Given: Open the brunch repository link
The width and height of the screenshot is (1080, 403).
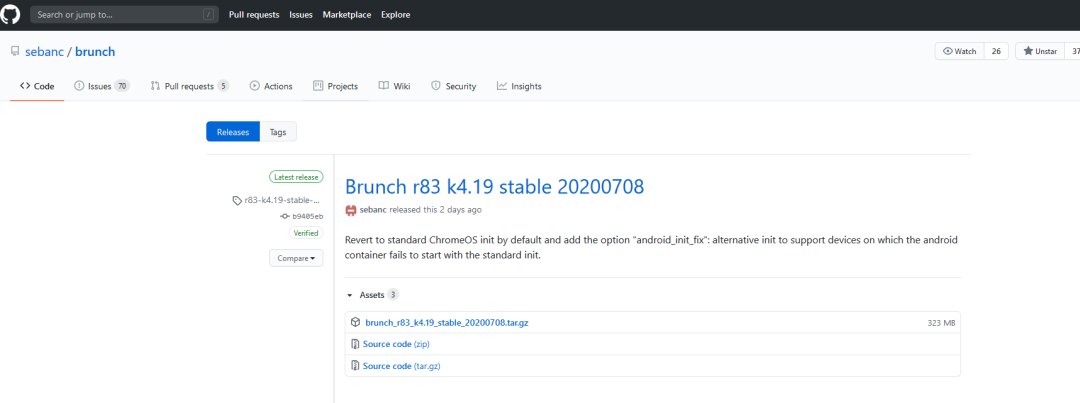Looking at the screenshot, I should click(x=95, y=52).
